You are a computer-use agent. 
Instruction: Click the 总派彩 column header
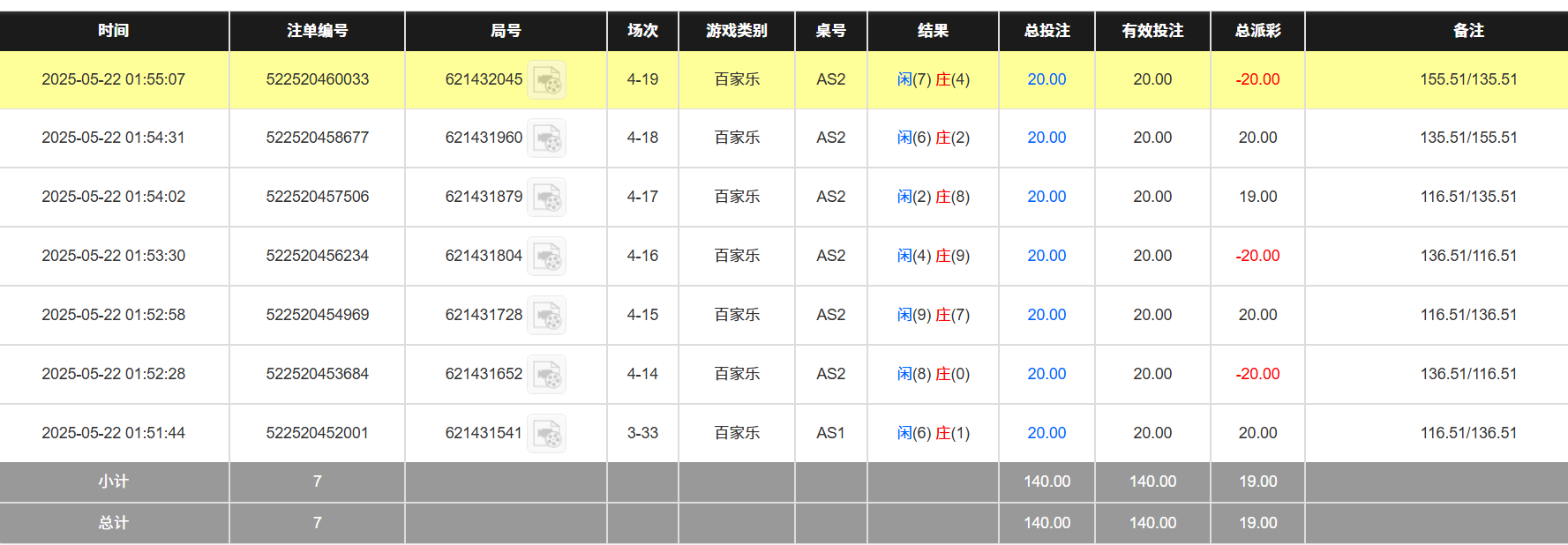pos(1257,31)
